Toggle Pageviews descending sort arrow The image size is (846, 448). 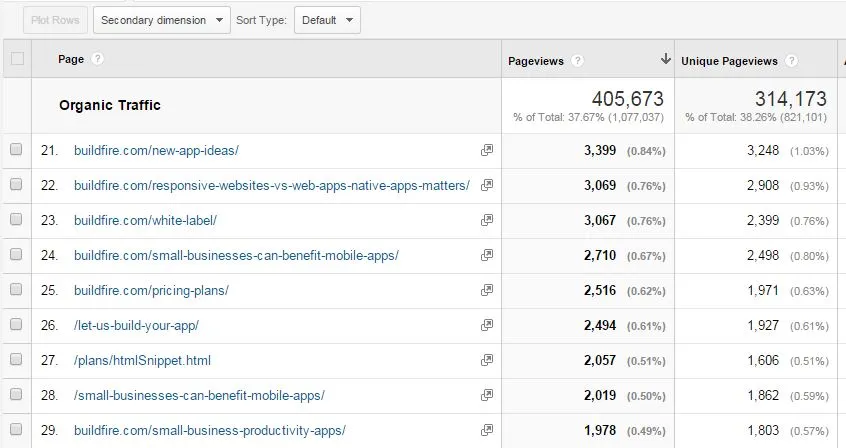[666, 59]
